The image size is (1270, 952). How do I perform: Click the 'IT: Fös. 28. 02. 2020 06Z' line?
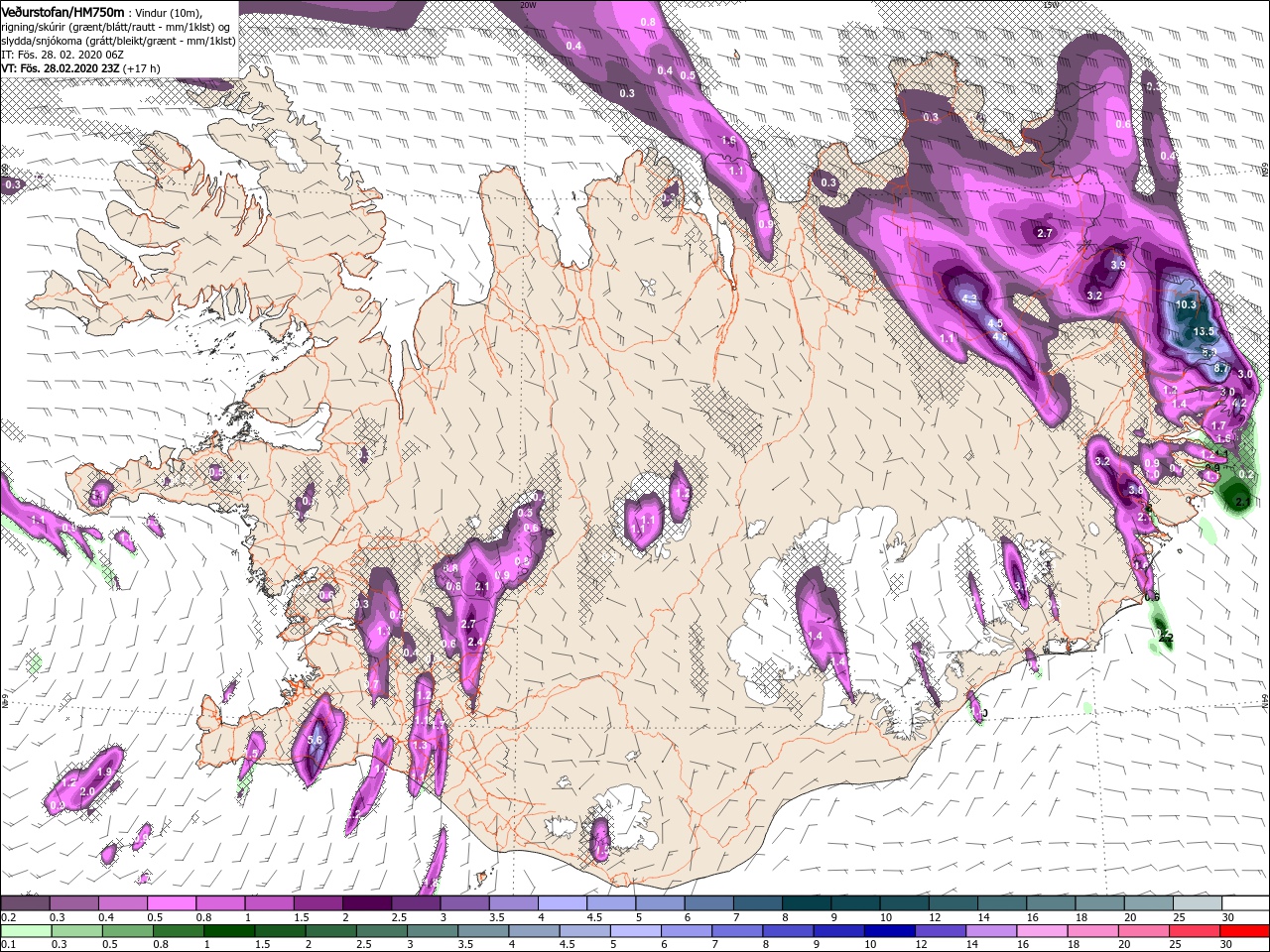point(63,55)
